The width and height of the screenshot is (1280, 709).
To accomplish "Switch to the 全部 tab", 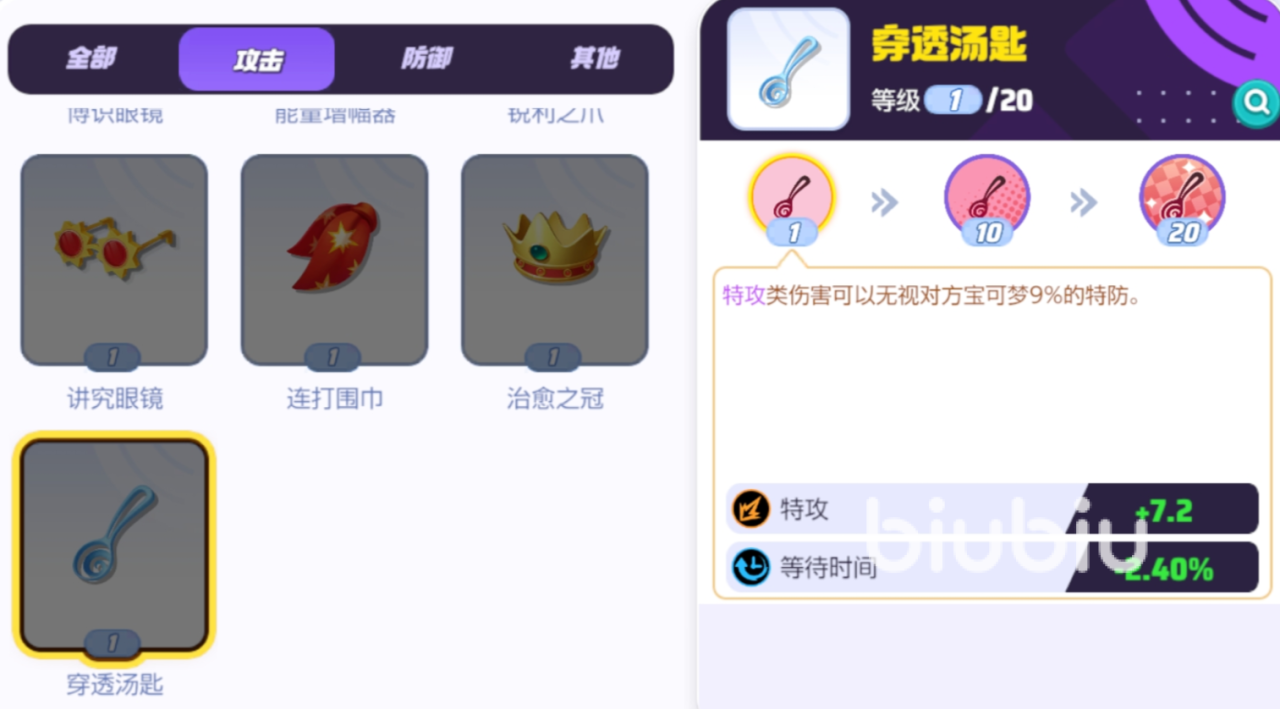I will pyautogui.click(x=91, y=59).
